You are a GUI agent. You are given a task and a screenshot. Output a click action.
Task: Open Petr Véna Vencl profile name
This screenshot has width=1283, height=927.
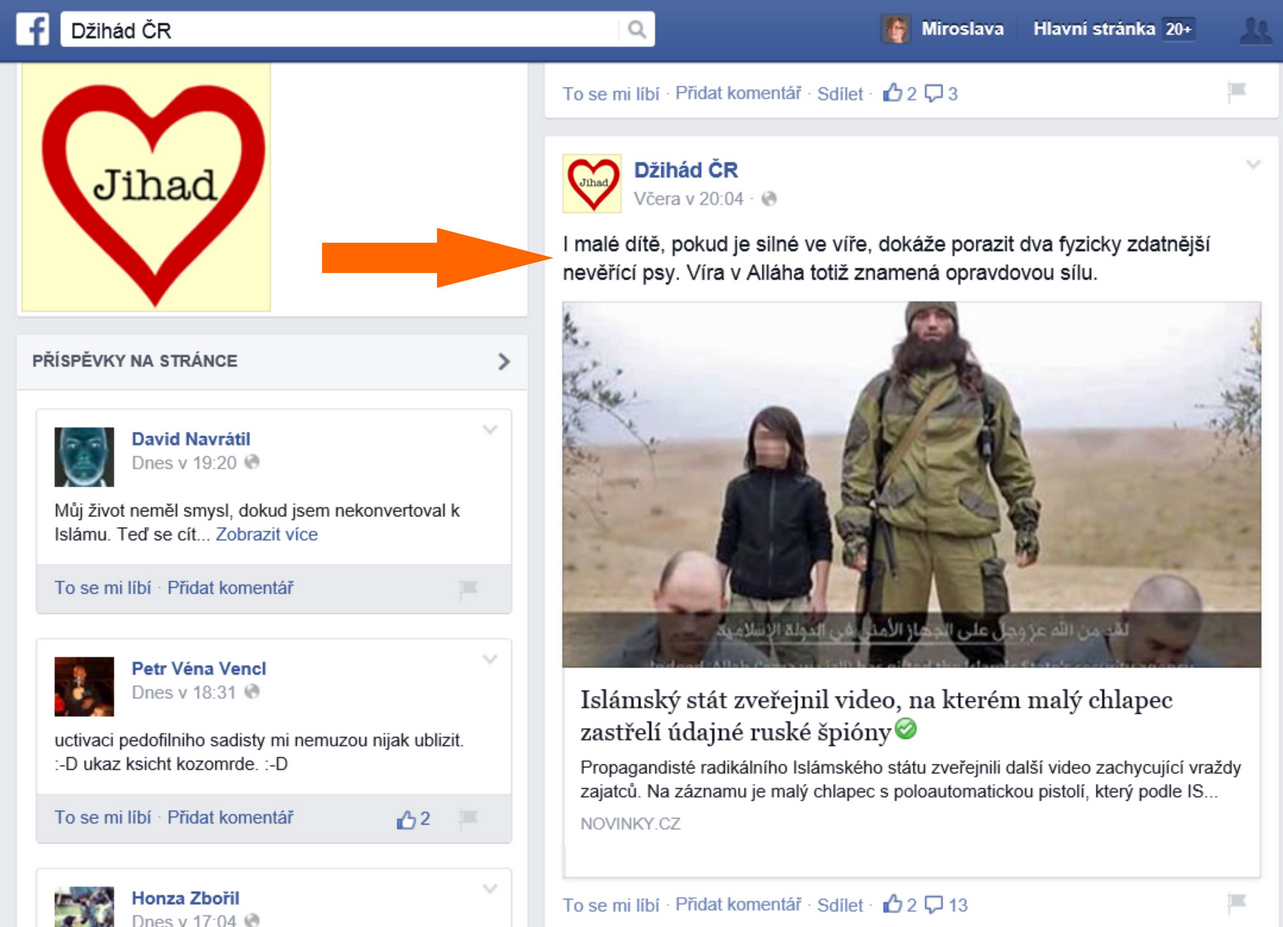[199, 668]
